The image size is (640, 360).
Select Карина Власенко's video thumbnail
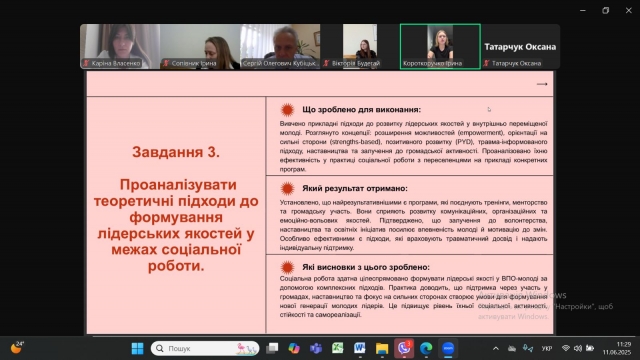pos(120,47)
